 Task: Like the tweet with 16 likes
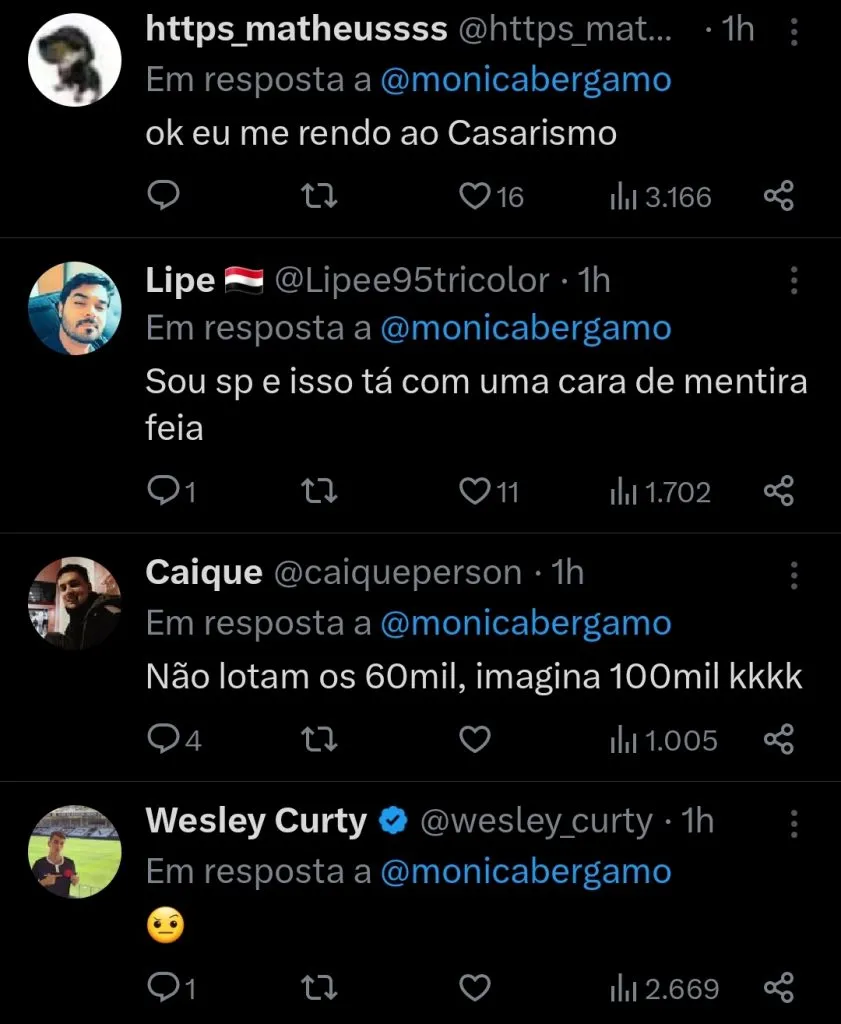[x=474, y=197]
